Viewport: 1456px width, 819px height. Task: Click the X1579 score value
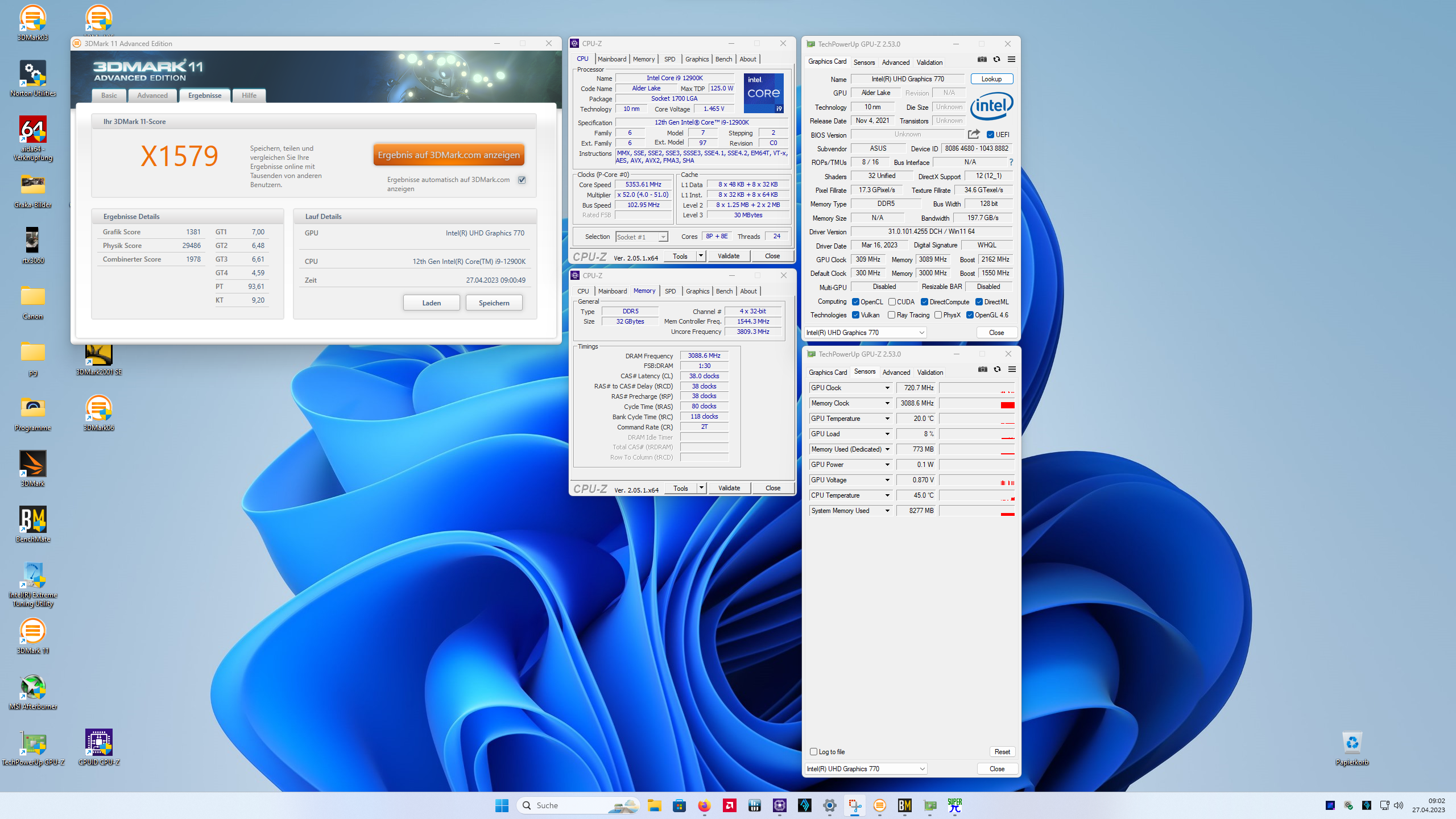179,156
